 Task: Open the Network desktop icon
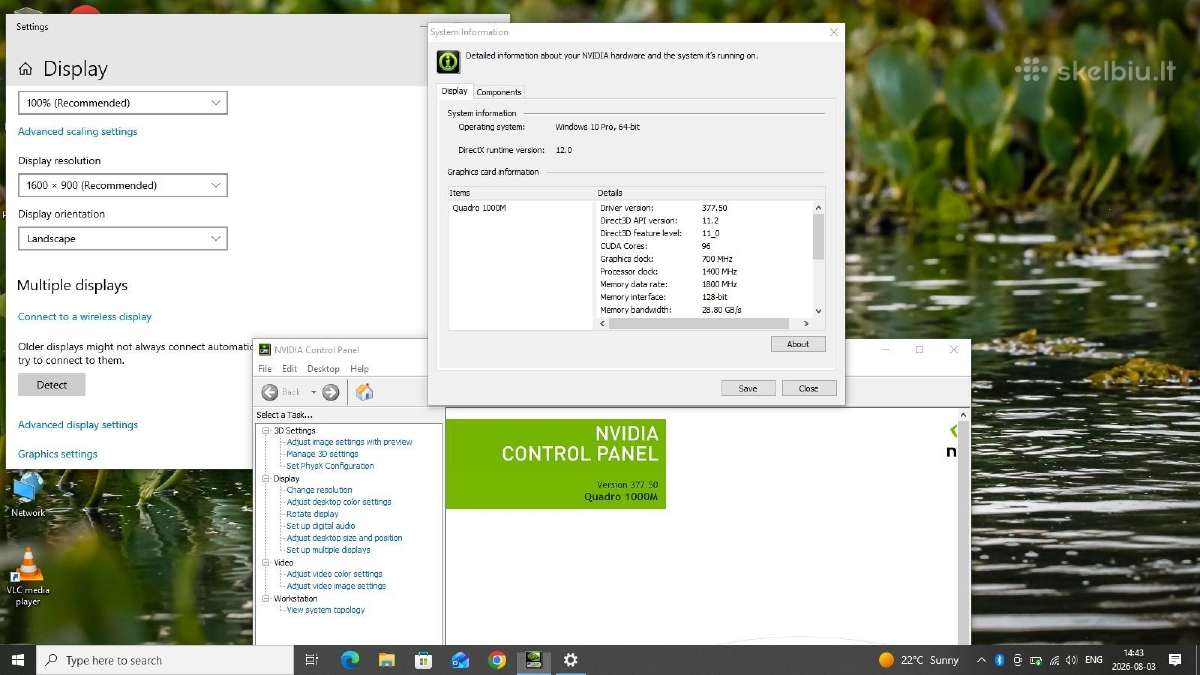[28, 494]
